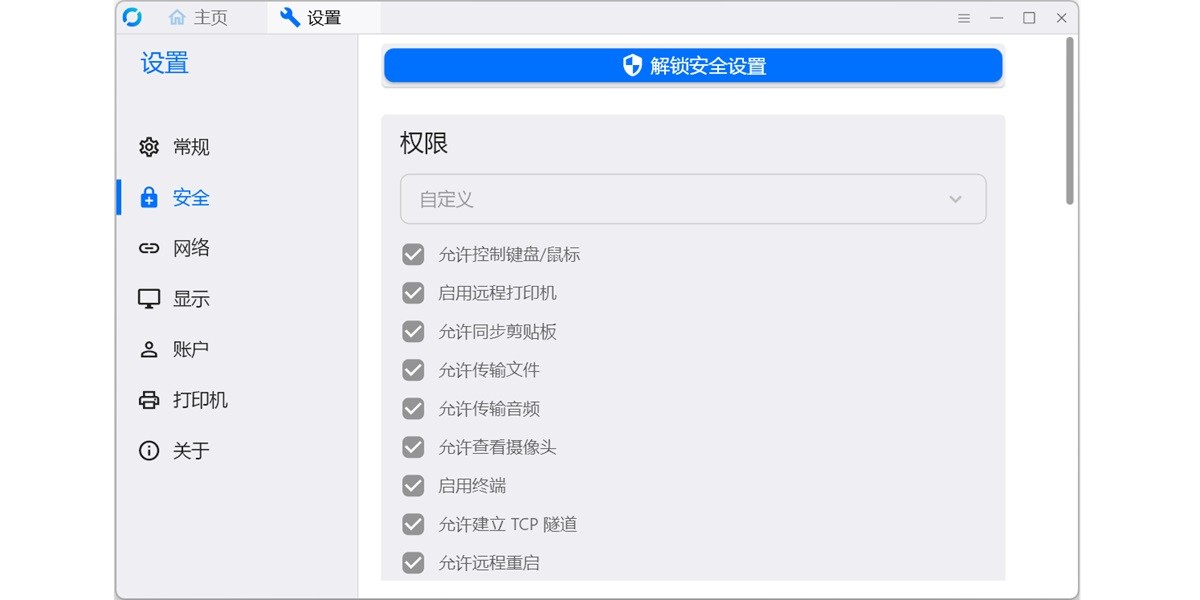Open the 自定义 permission dropdown
Viewport: 1200px width, 600px height.
(693, 199)
